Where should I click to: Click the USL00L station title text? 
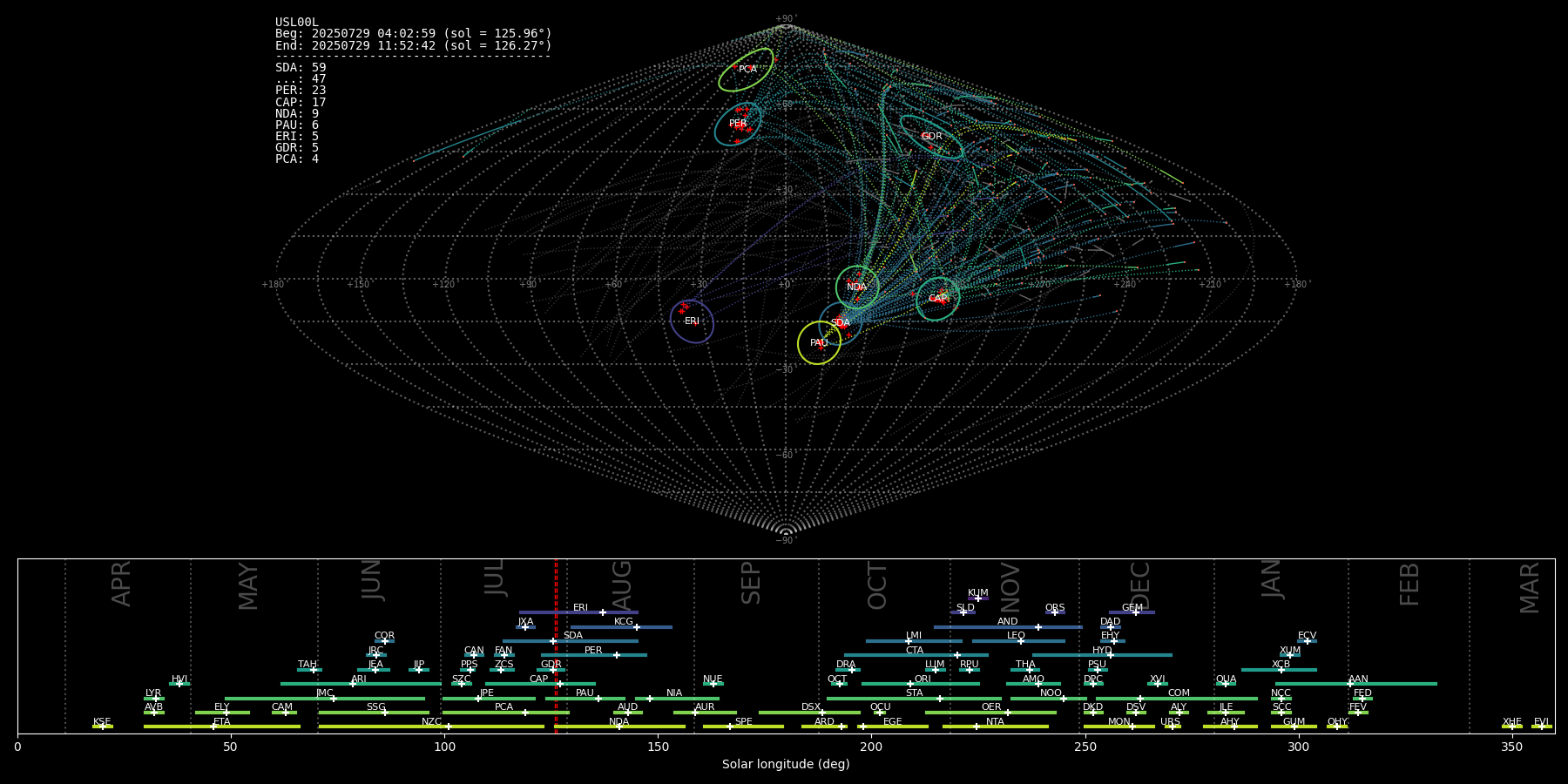point(297,23)
